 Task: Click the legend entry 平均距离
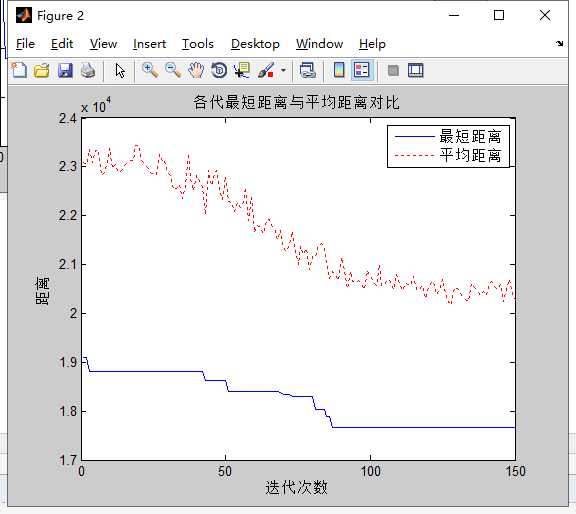(470, 155)
